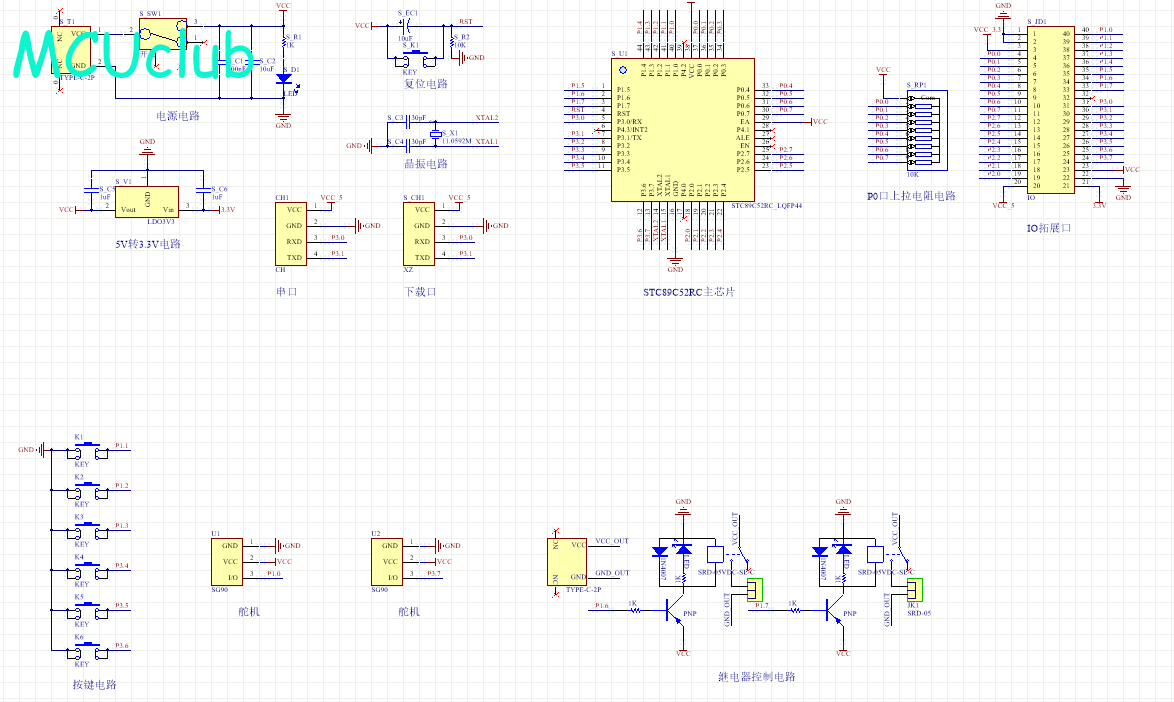The width and height of the screenshot is (1174, 702).
Task: Click the 按键电路 section label text
Action: (94, 685)
